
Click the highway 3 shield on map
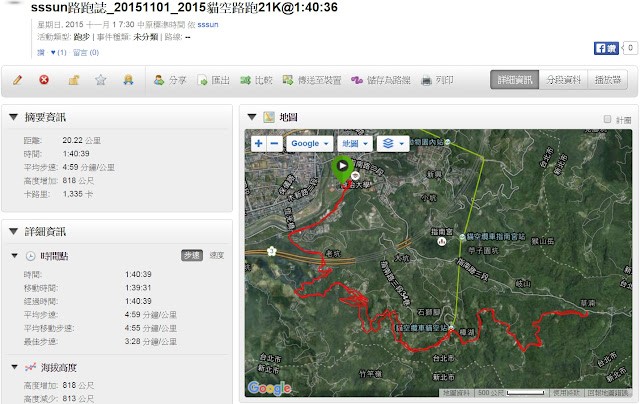click(x=271, y=251)
